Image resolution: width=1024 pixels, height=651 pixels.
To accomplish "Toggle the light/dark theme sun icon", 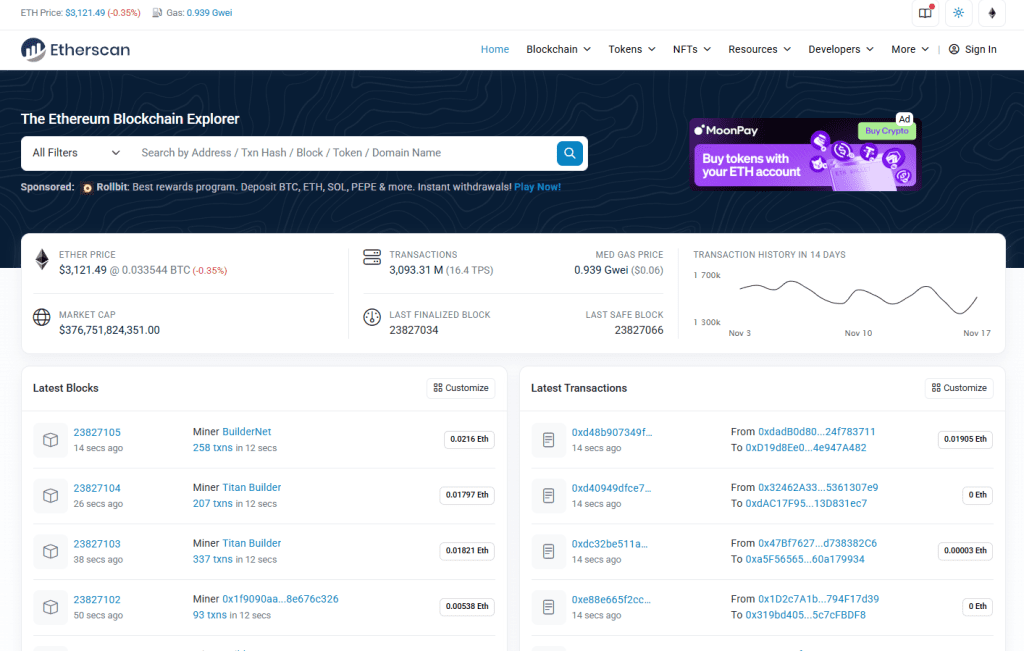I will pyautogui.click(x=958, y=13).
